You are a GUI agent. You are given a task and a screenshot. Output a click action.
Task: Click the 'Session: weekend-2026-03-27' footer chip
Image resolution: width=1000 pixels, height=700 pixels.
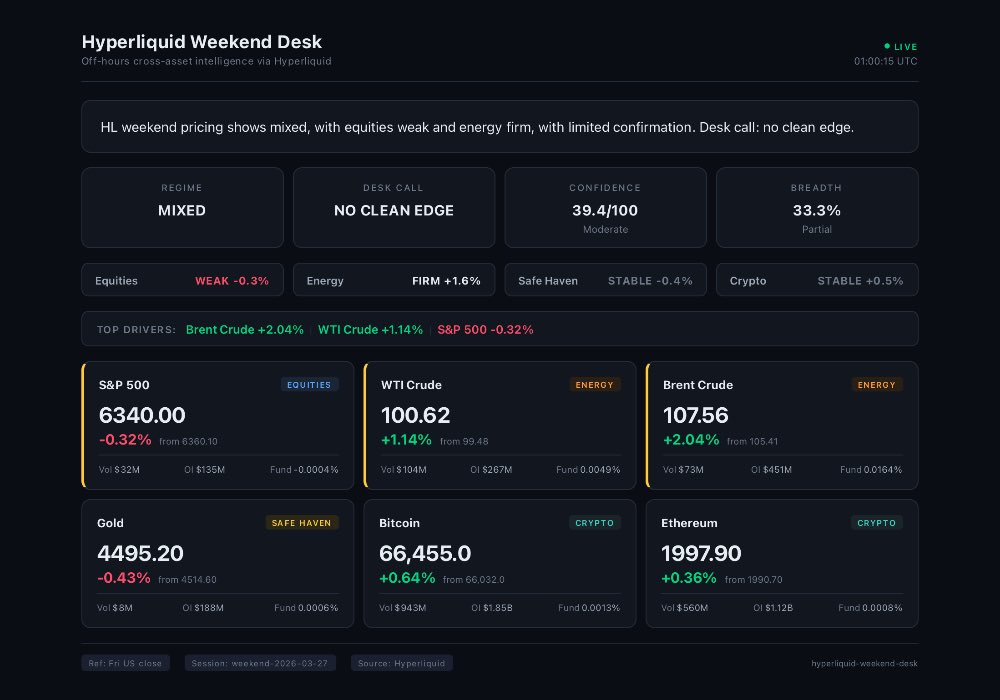(260, 663)
